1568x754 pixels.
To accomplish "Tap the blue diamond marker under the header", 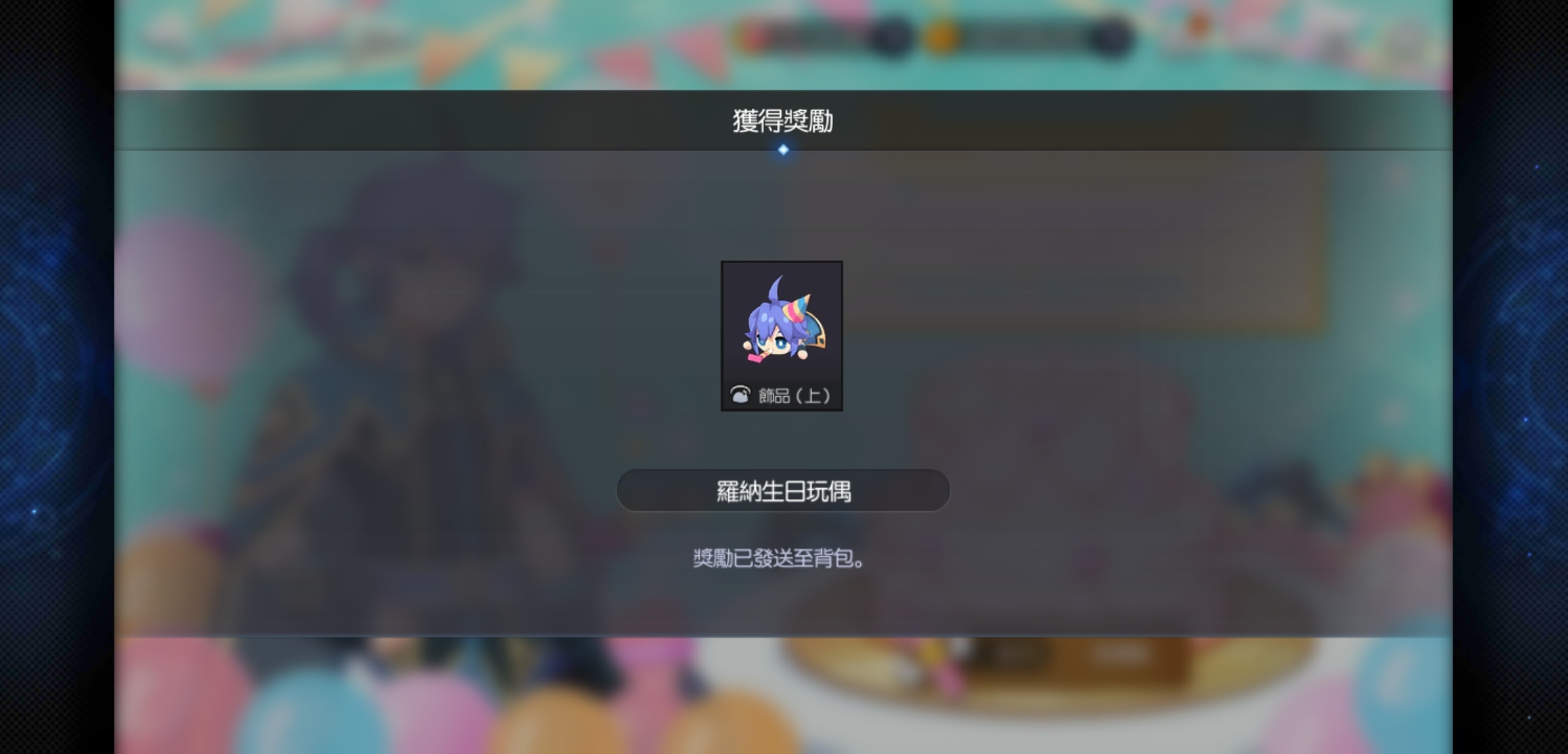I will [783, 149].
